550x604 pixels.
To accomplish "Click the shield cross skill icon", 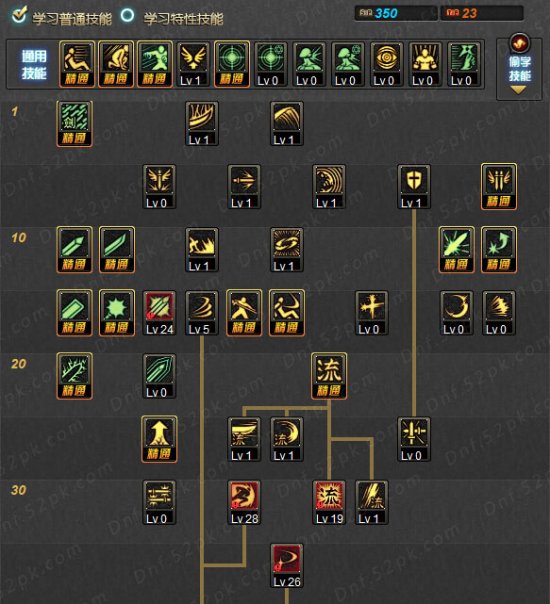I will 414,186.
